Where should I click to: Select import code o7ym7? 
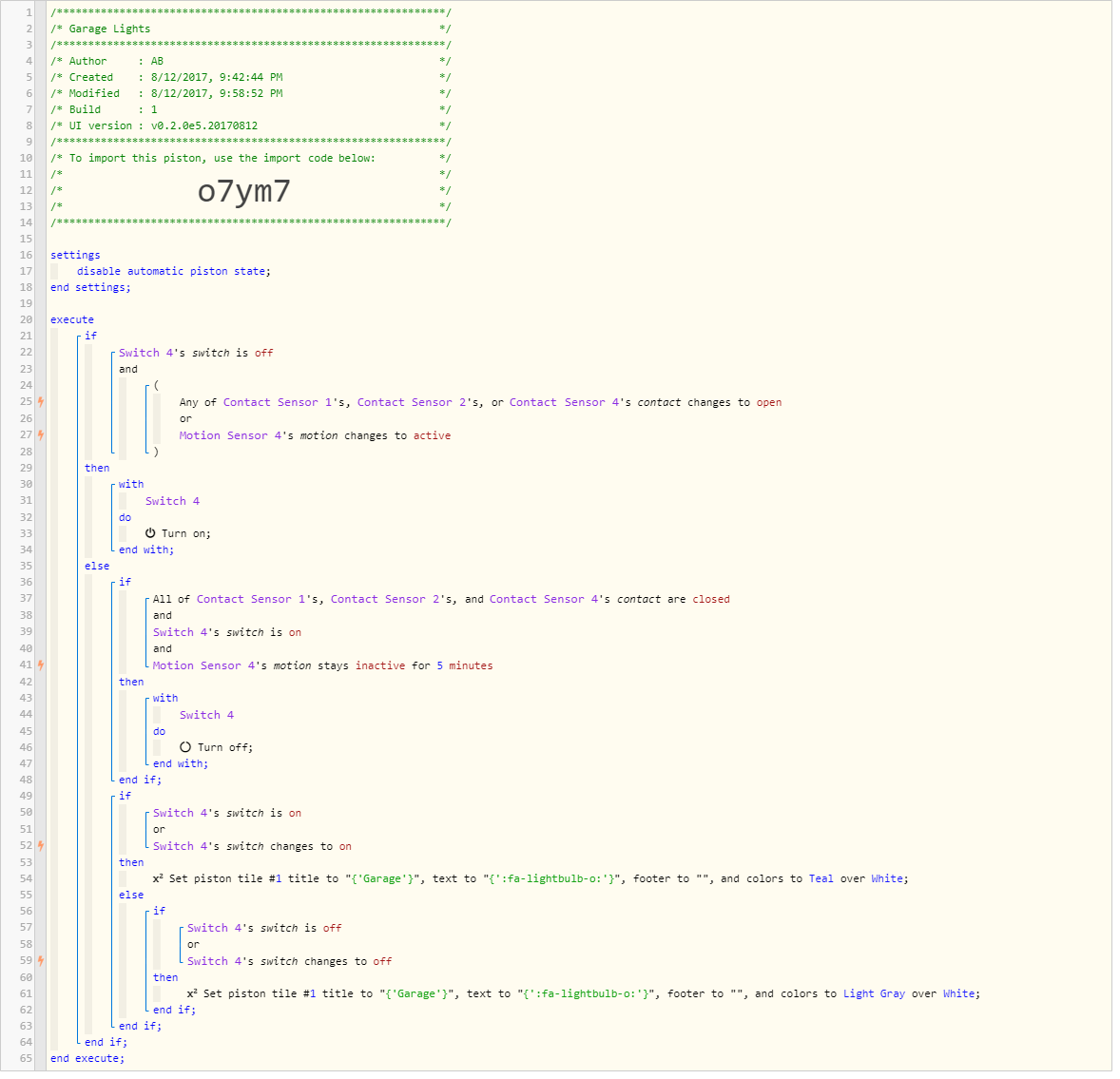(x=243, y=192)
